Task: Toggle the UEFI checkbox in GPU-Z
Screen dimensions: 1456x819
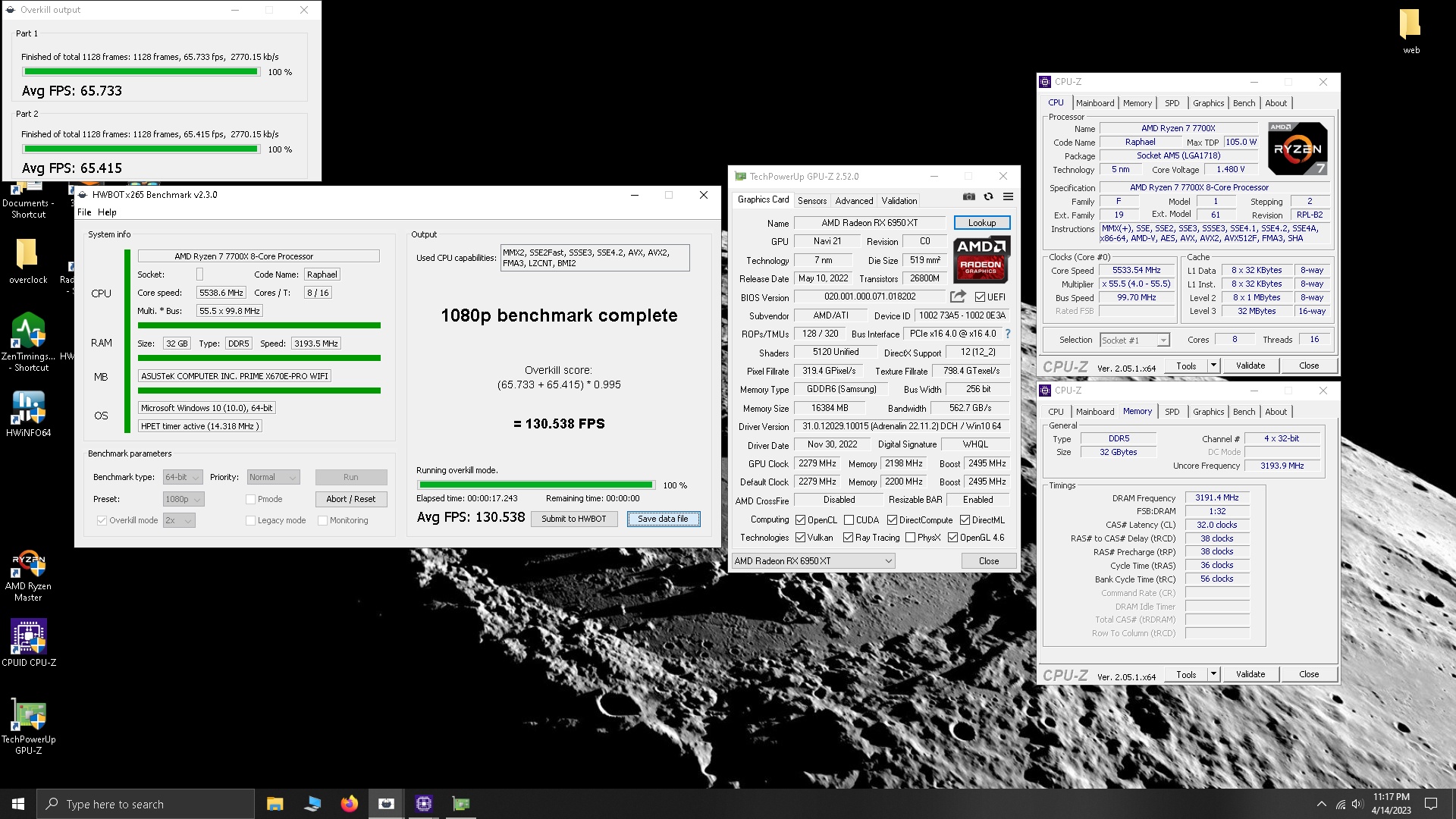Action: click(x=980, y=297)
